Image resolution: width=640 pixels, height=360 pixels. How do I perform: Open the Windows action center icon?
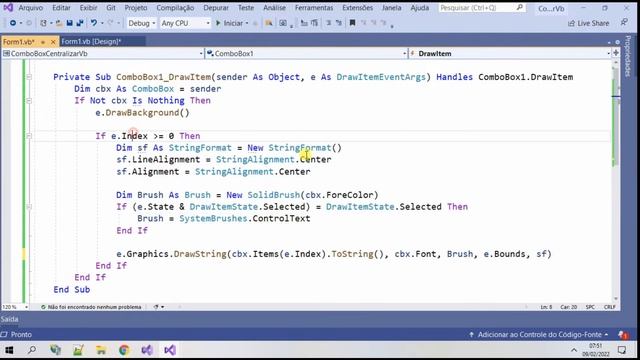pyautogui.click(x=622, y=350)
